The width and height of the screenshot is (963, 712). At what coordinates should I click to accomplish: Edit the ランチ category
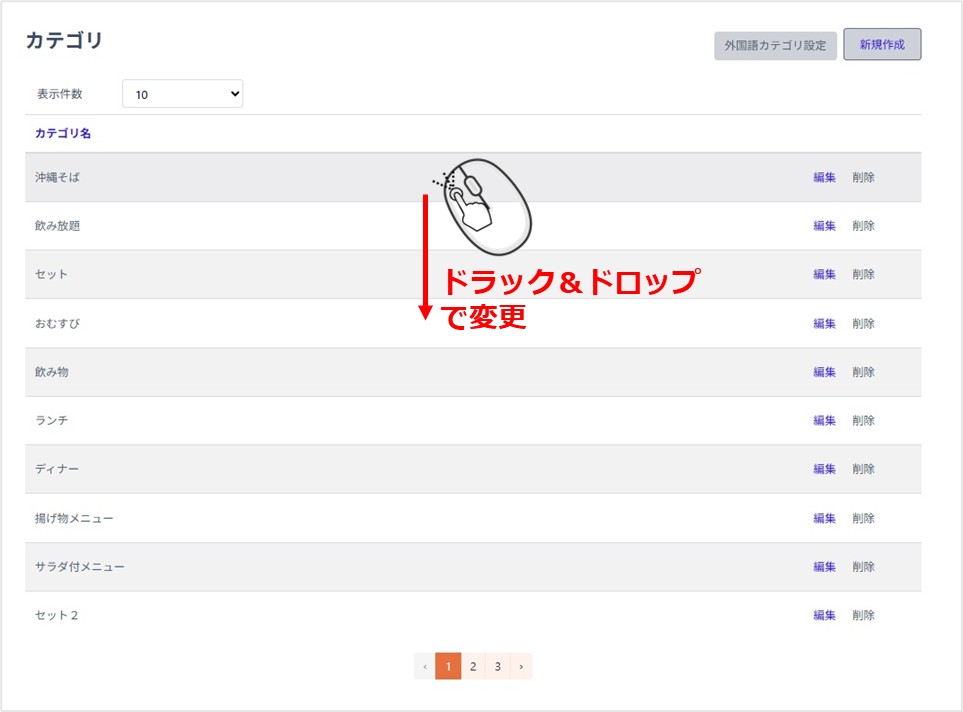824,420
